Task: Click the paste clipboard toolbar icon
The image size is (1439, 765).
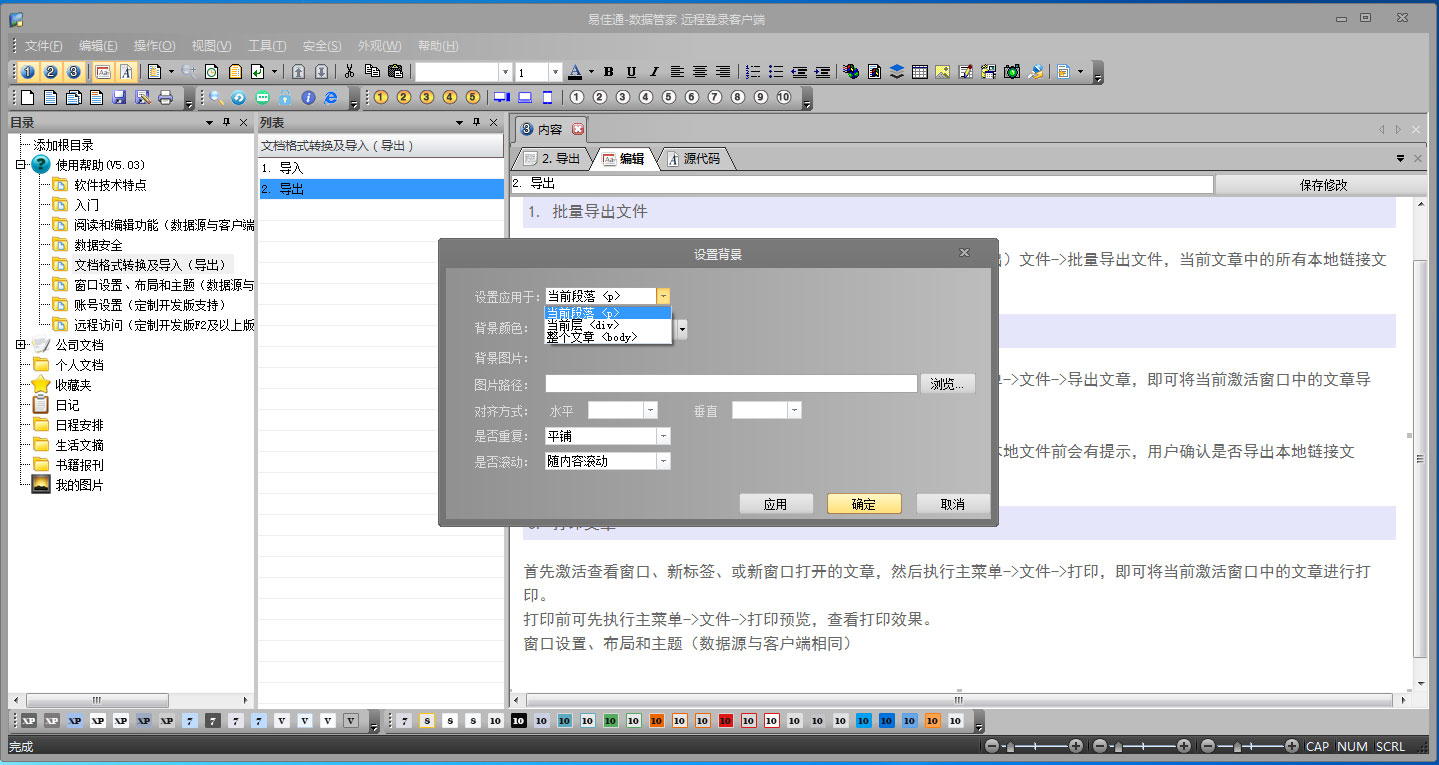Action: [x=395, y=72]
